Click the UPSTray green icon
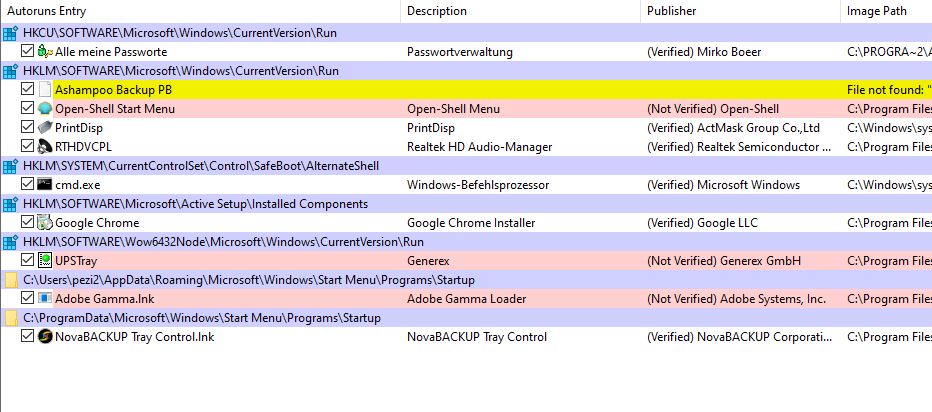 [45, 260]
